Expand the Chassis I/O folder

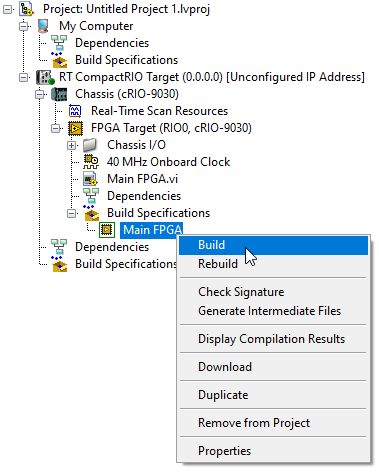[72, 146]
